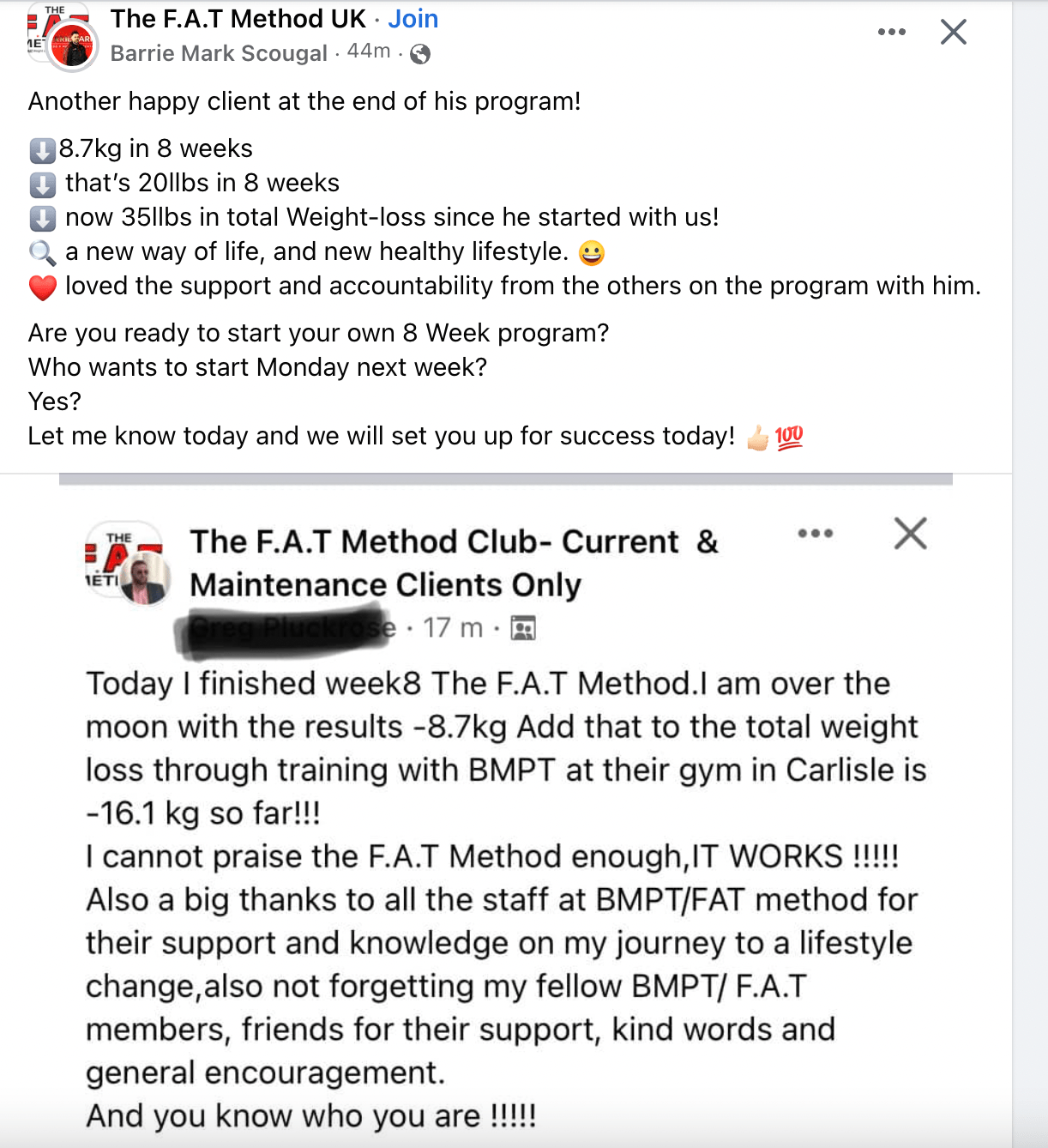Click the poster's round profile picture
This screenshot has width=1048, height=1148.
coord(72,45)
